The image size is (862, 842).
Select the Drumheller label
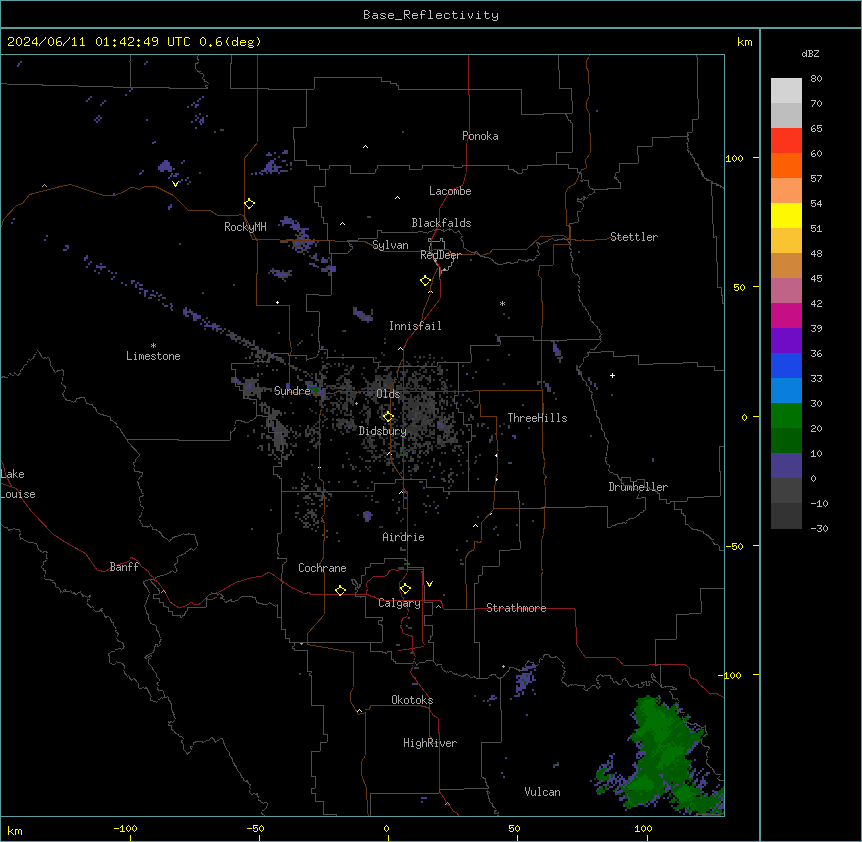pyautogui.click(x=638, y=487)
